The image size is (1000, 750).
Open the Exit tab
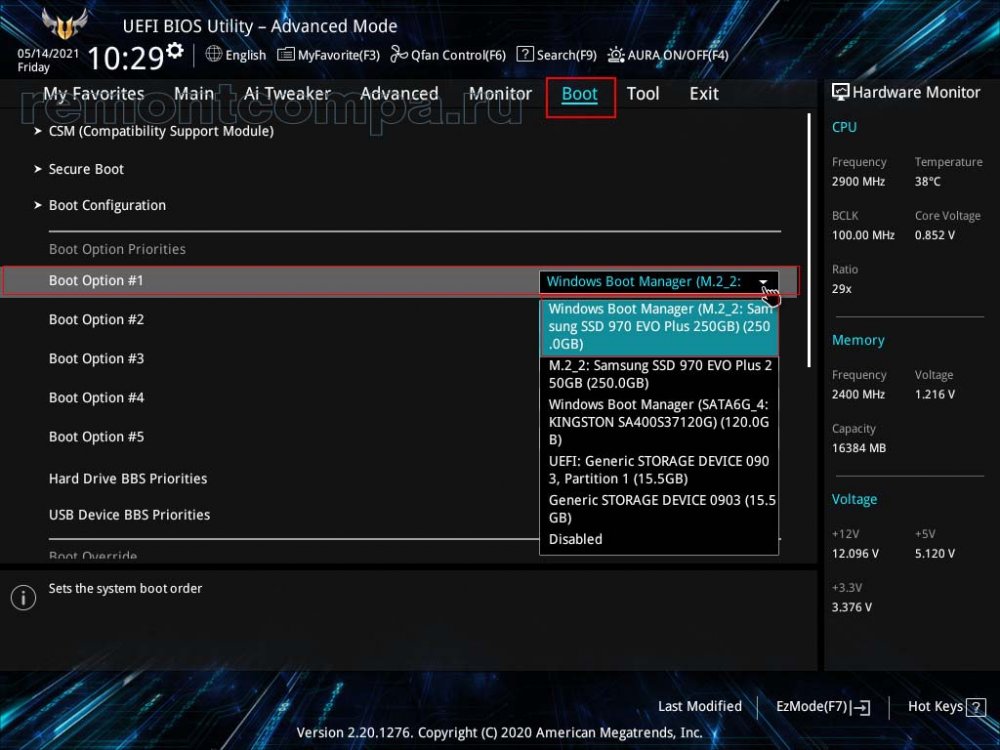(704, 94)
